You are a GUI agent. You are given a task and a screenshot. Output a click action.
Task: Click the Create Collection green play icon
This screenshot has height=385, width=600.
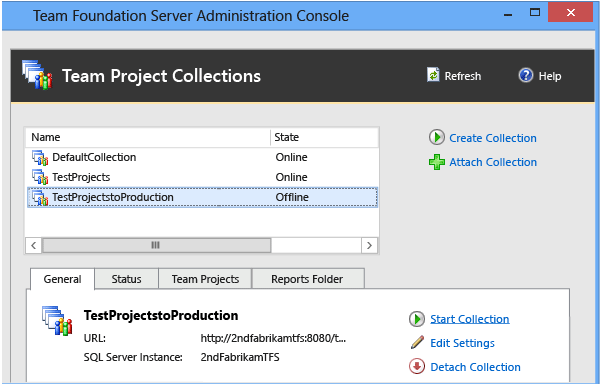437,137
